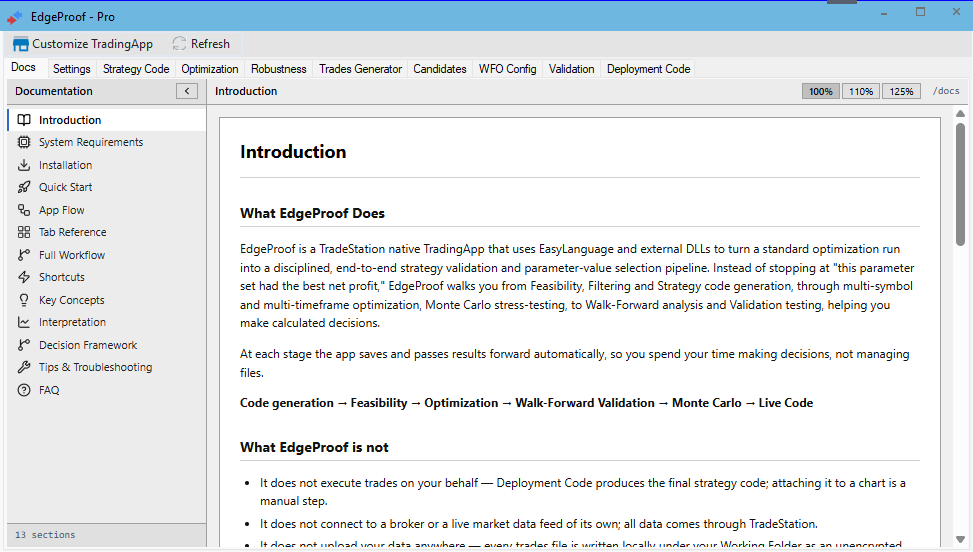973x552 pixels.
Task: Set zoom level to 100%
Action: point(820,91)
